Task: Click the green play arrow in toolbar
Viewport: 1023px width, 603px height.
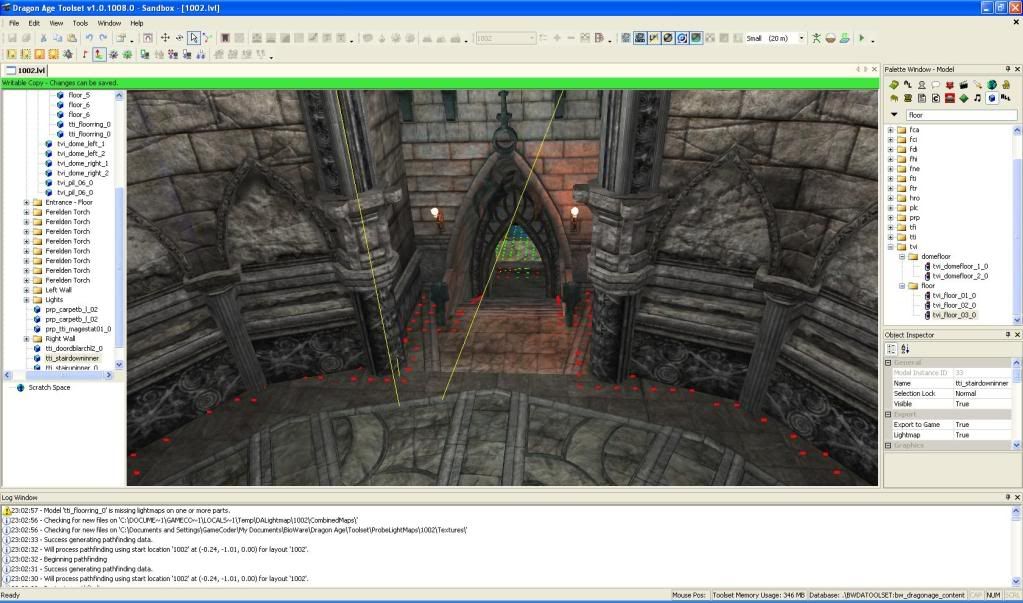Action: coord(862,38)
